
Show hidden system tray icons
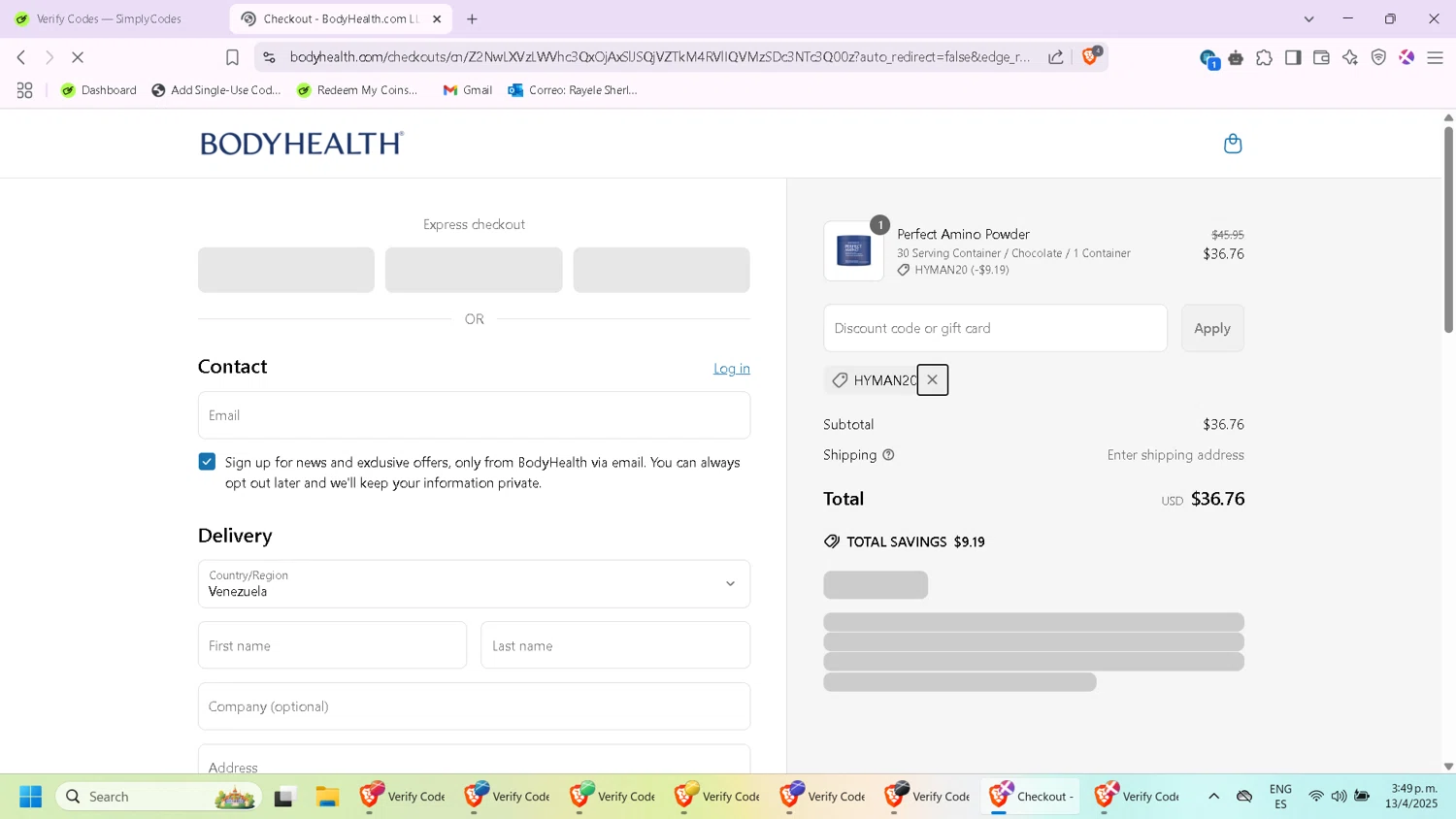click(x=1213, y=797)
